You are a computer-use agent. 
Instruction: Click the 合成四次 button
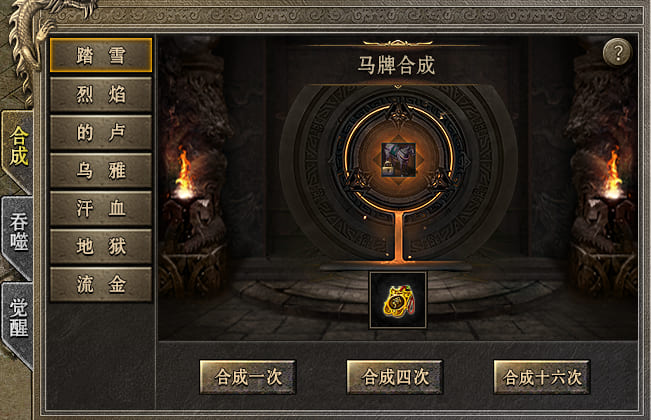pos(395,377)
